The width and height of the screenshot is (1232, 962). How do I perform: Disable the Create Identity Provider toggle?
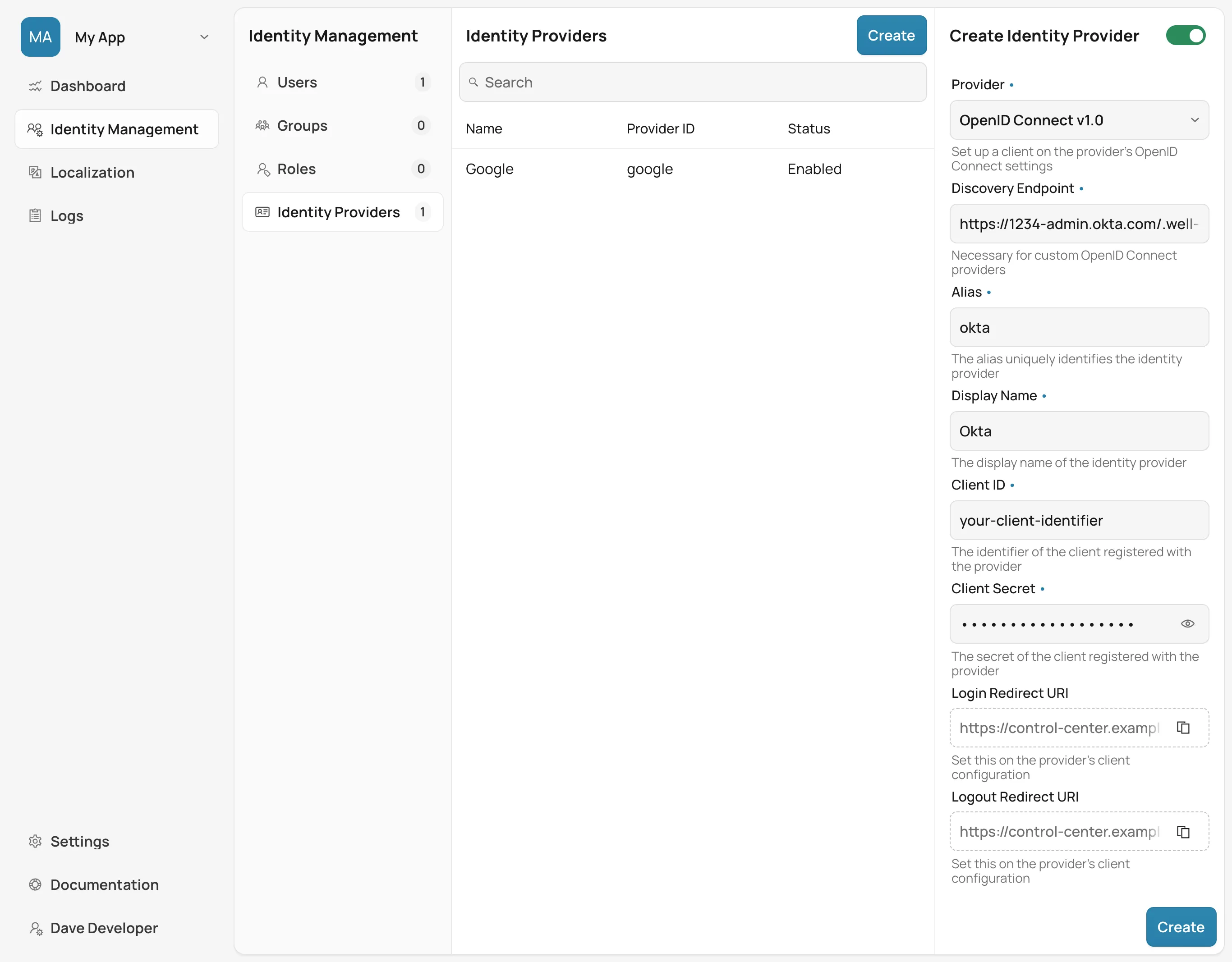[x=1186, y=35]
